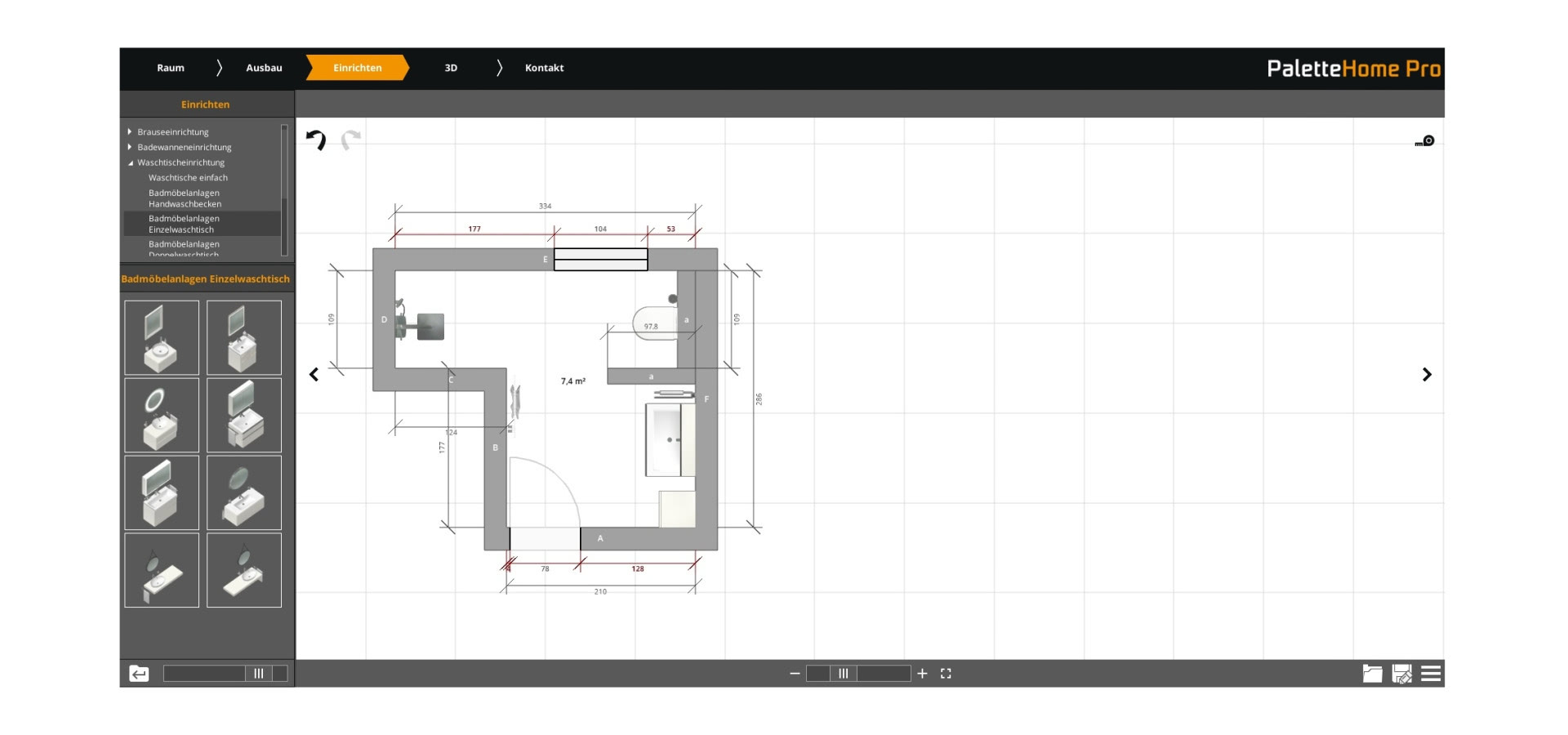Image resolution: width=1568 pixels, height=735 pixels.
Task: Click the 104 window width dimension
Action: click(x=600, y=229)
